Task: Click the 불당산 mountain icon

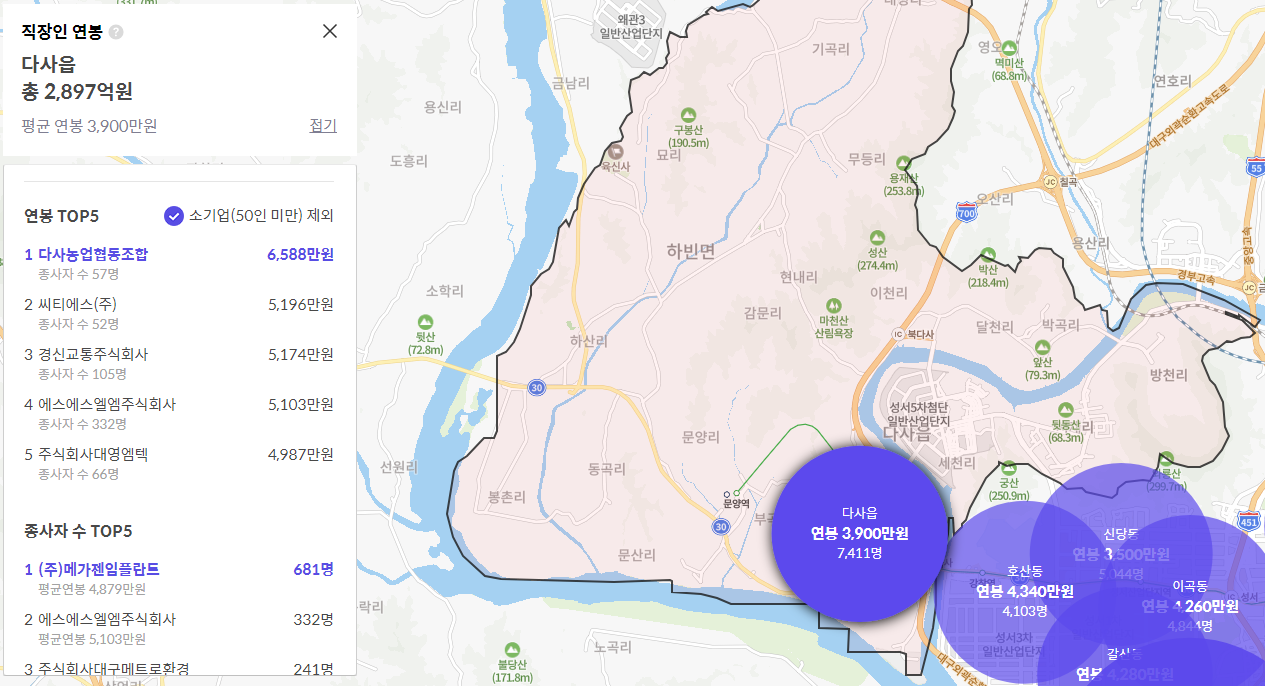Action: pyautogui.click(x=511, y=649)
